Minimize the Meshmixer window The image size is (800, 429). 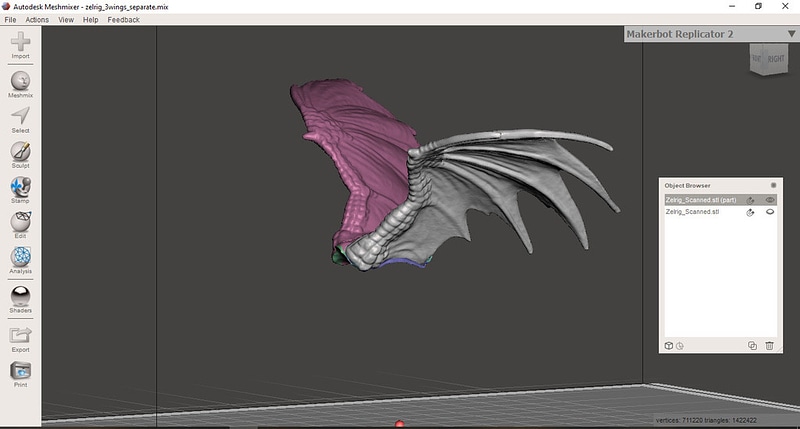pyautogui.click(x=732, y=6)
